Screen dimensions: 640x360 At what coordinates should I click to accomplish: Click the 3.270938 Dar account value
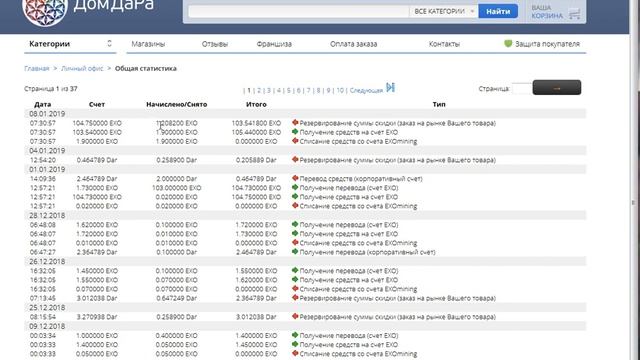point(97,317)
